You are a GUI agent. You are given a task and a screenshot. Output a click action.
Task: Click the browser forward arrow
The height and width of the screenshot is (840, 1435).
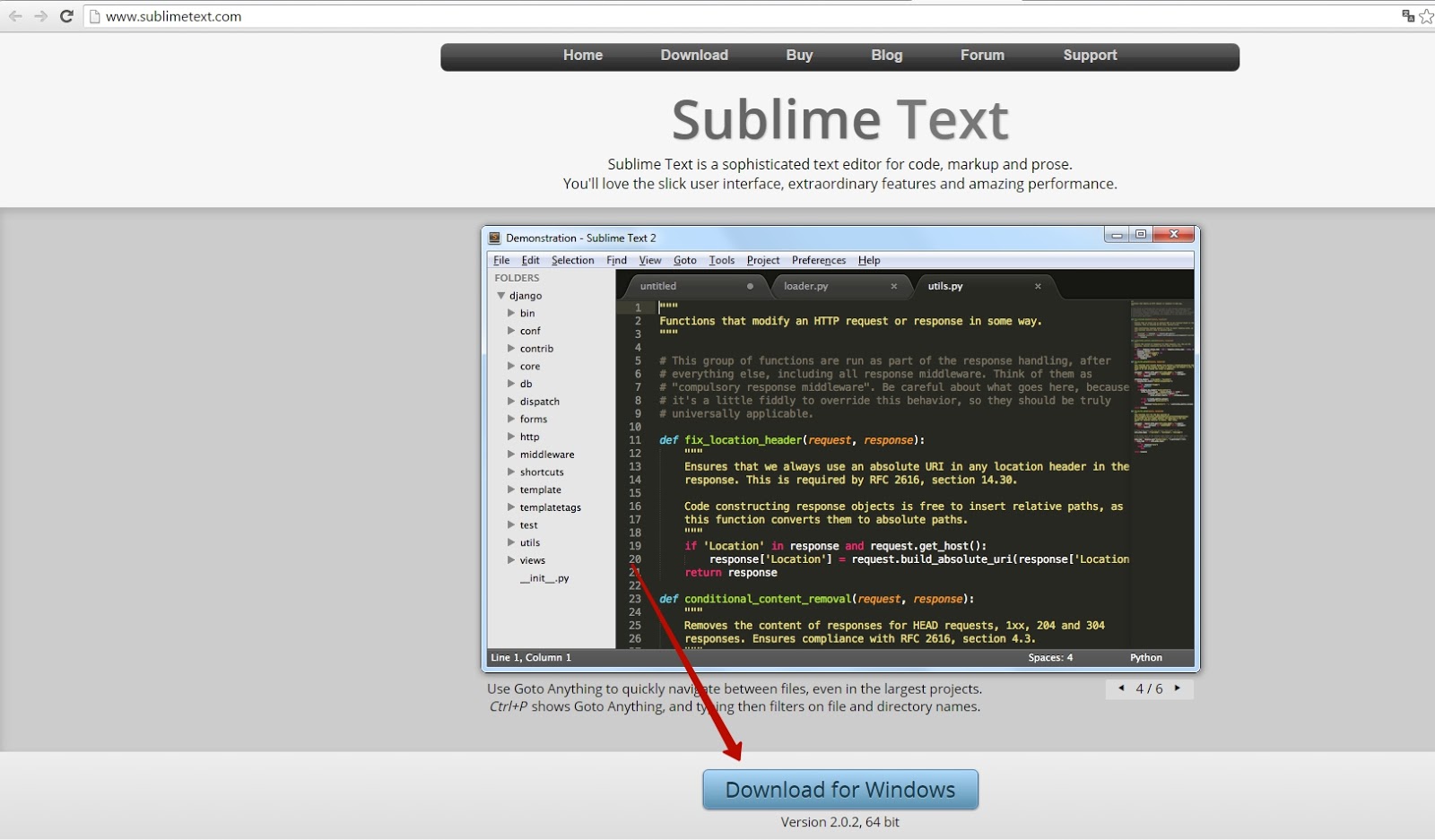40,16
